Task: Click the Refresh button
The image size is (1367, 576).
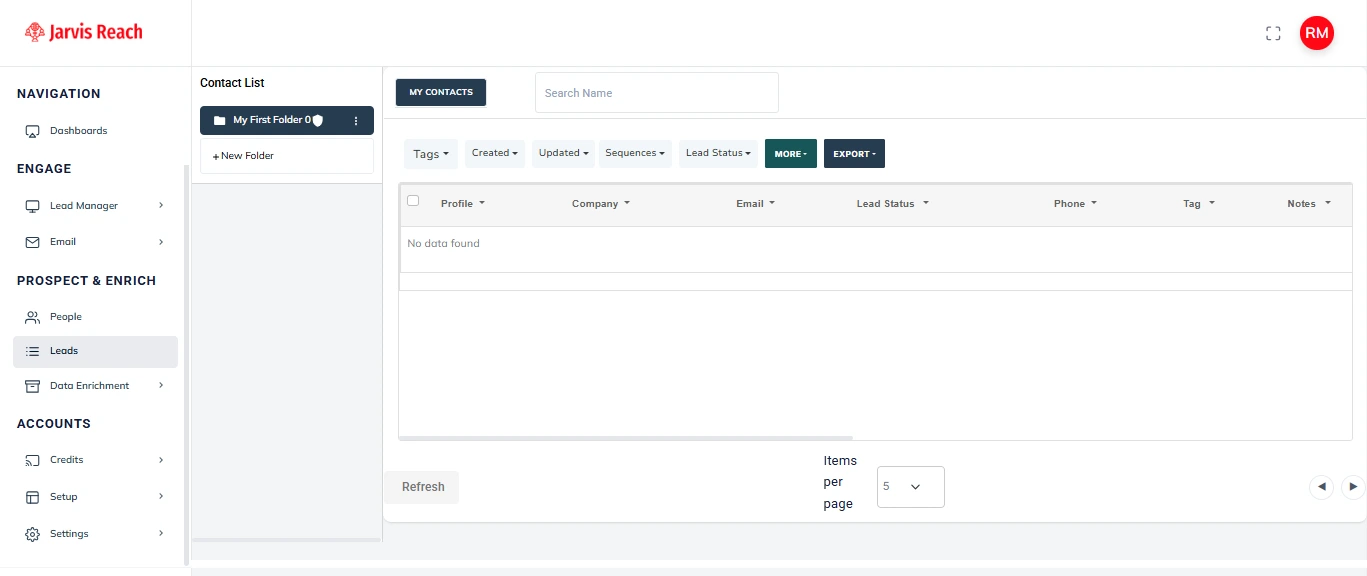Action: (x=423, y=487)
